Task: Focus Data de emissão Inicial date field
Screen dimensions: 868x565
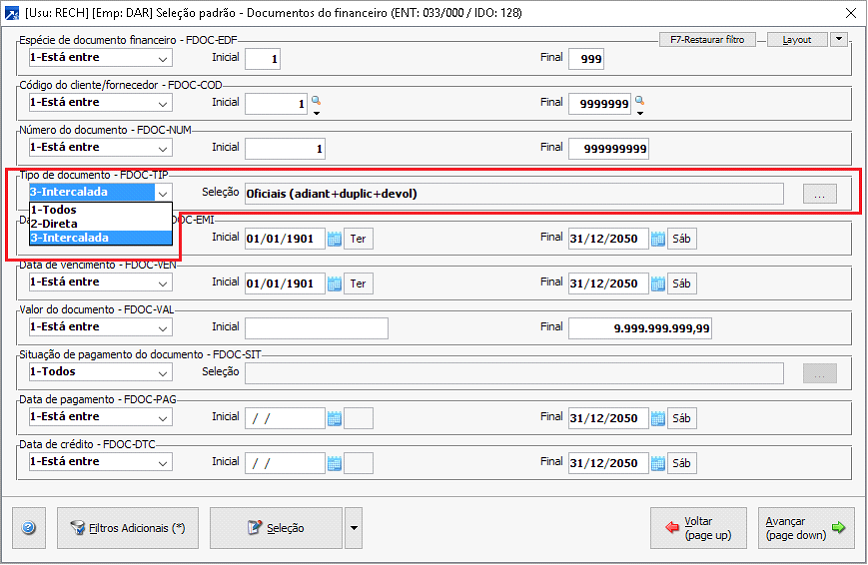Action: [285, 239]
